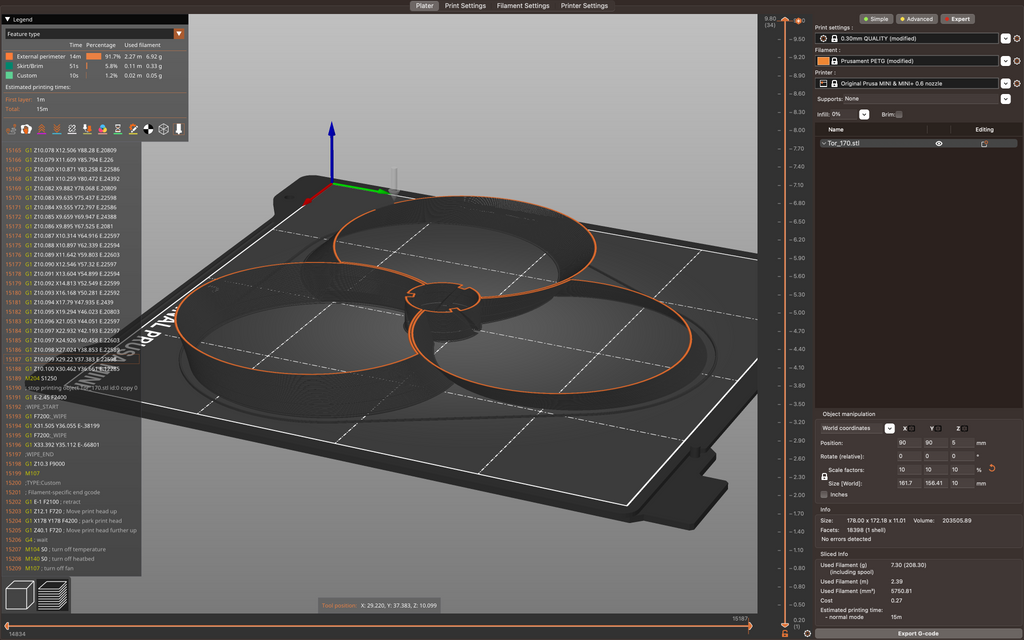
Task: Toggle the Tool marker arrow icon
Action: pos(178,129)
